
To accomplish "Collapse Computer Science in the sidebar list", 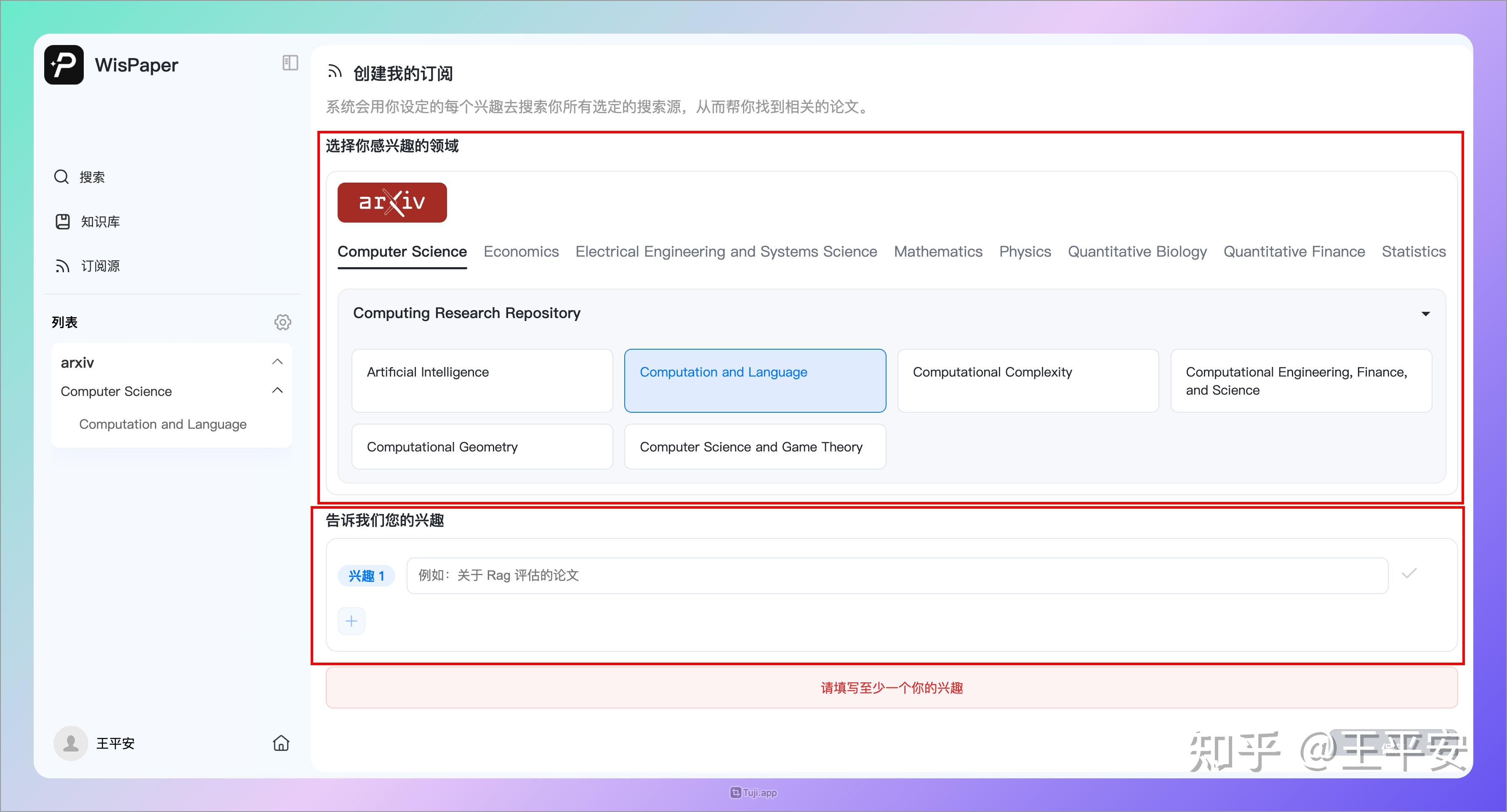I will coord(277,390).
